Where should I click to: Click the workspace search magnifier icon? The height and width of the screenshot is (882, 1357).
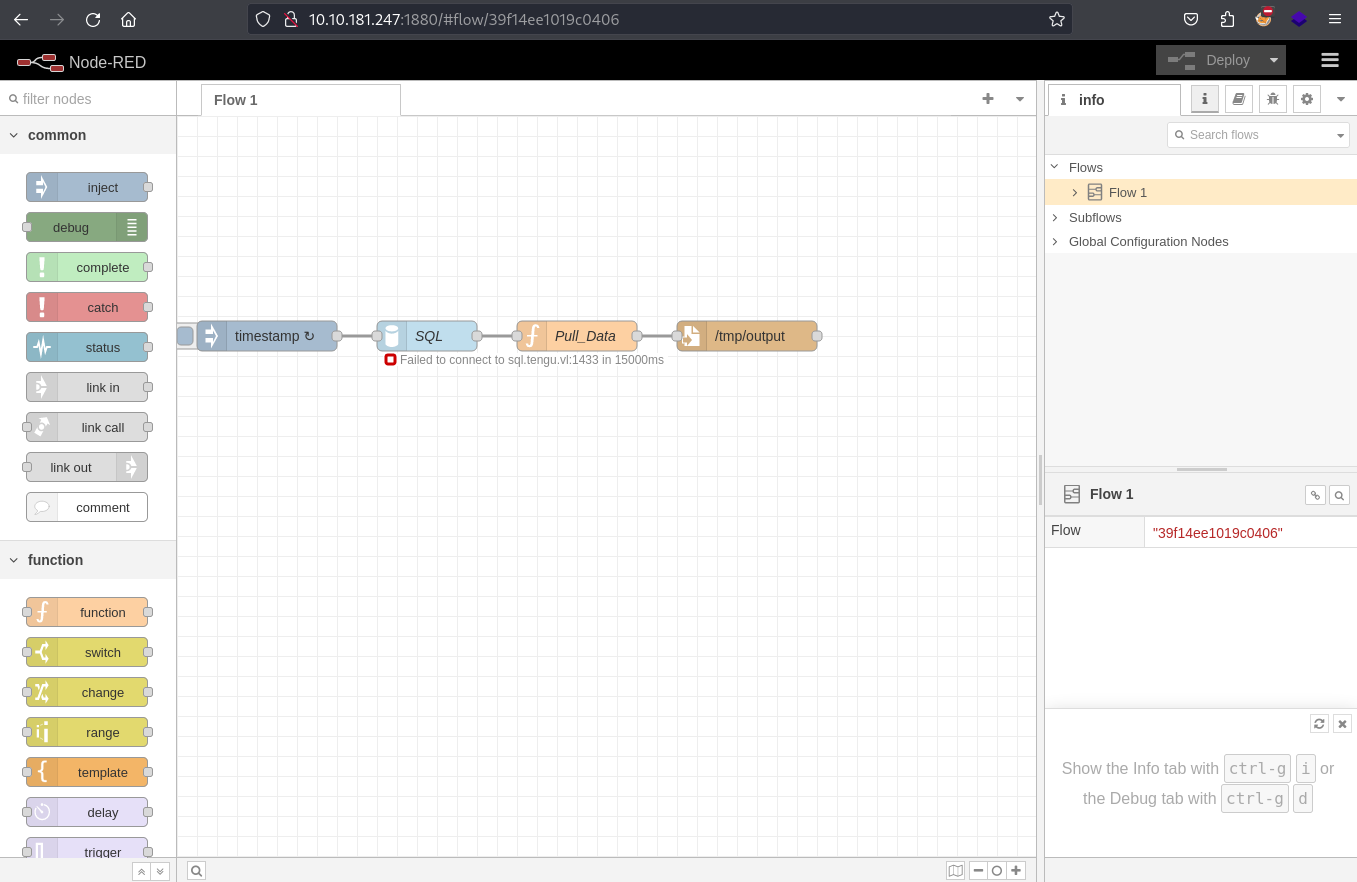[x=197, y=871]
